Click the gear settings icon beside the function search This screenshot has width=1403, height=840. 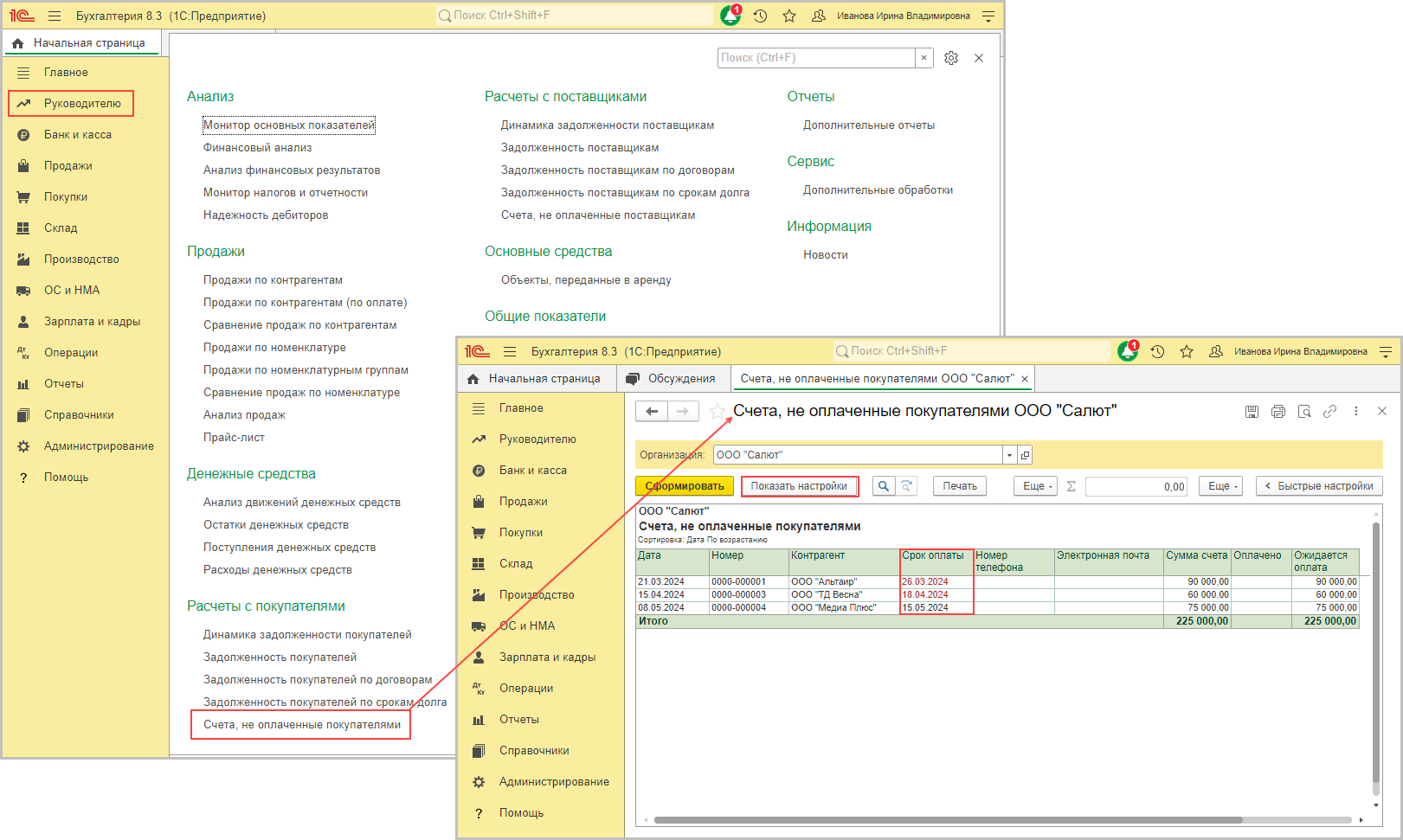click(951, 58)
